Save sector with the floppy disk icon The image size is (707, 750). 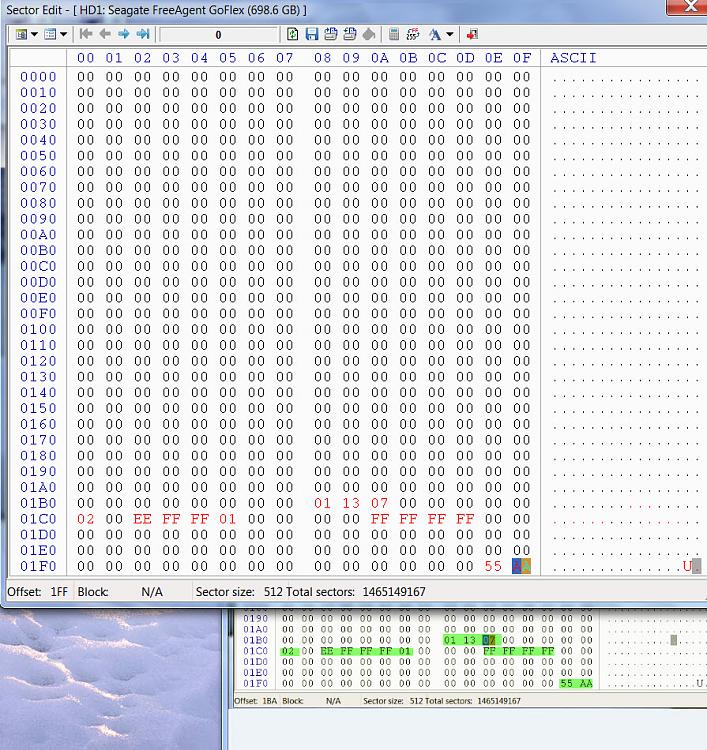(x=311, y=34)
